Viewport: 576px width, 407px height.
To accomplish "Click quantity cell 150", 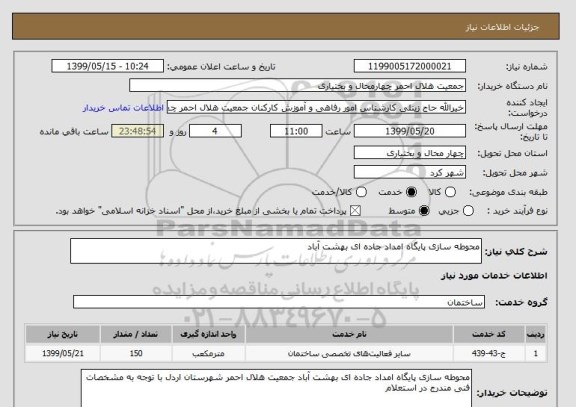I will point(136,354).
